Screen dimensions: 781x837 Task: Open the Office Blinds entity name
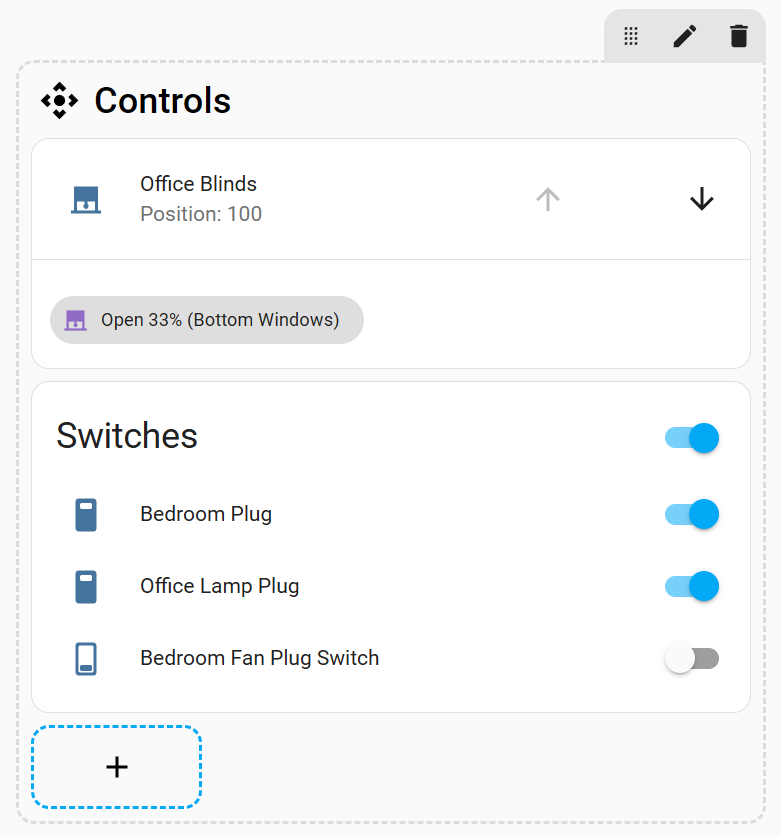point(198,184)
